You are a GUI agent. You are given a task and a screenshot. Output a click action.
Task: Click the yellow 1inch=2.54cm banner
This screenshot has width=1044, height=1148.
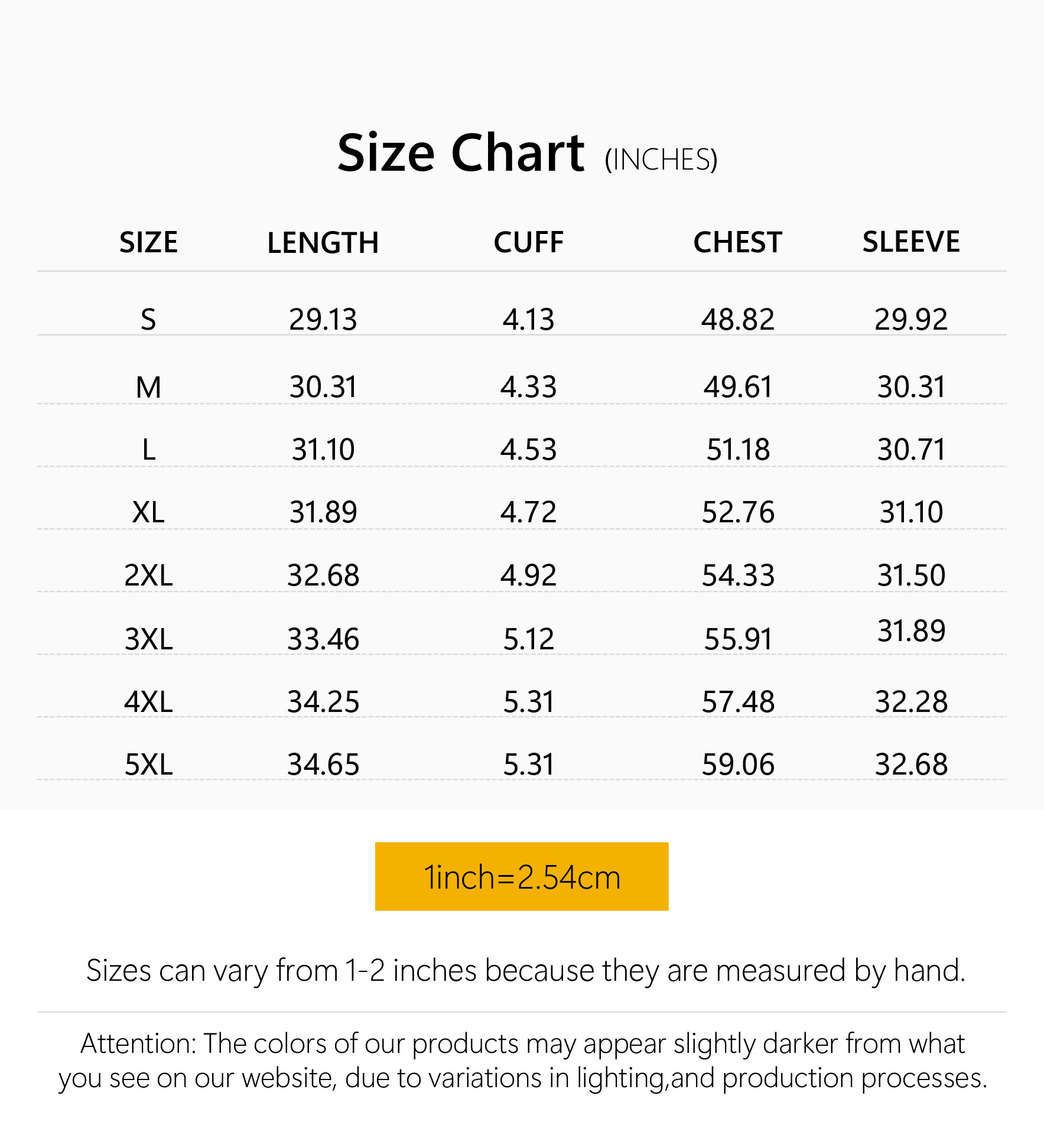pyautogui.click(x=522, y=876)
